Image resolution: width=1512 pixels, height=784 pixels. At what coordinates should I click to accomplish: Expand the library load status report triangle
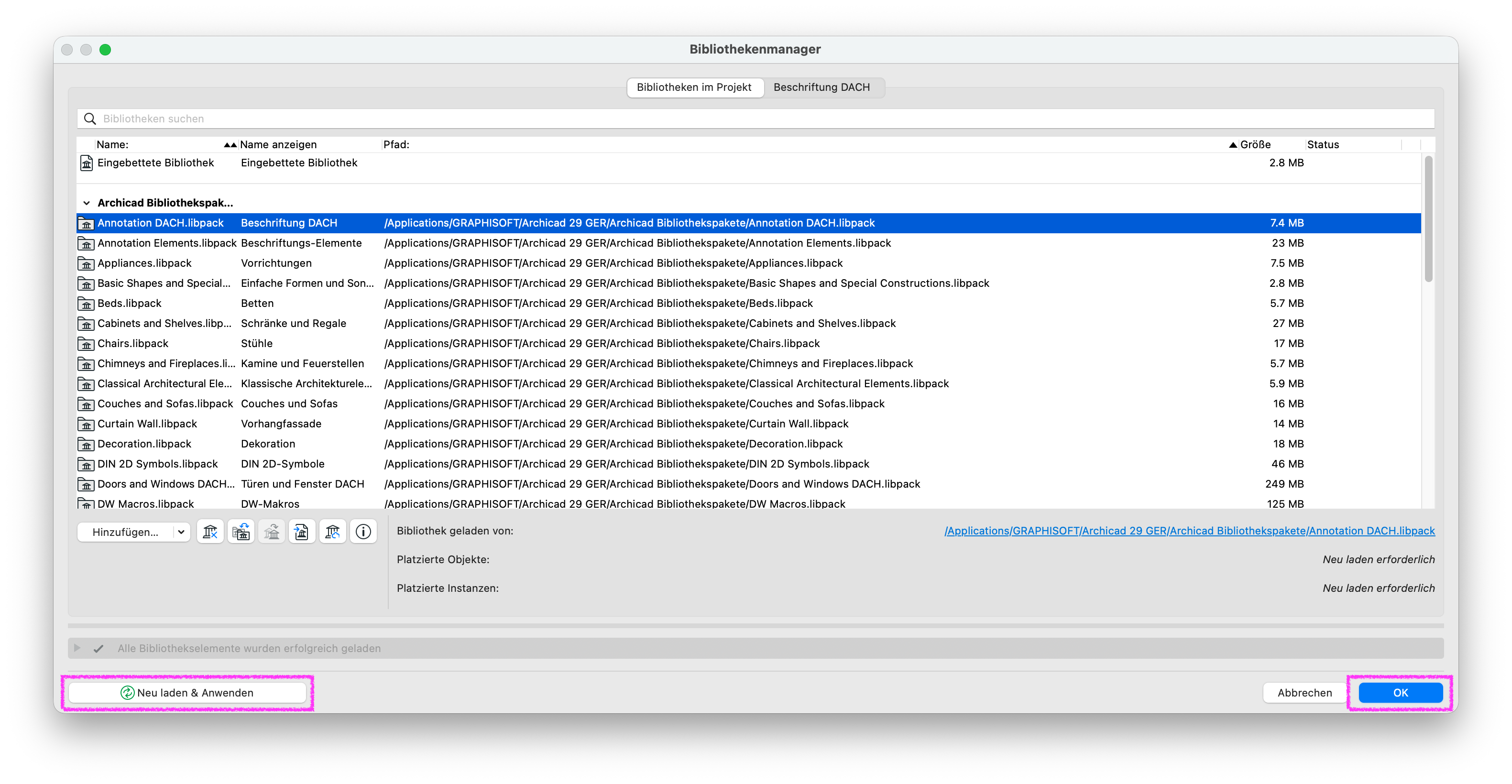tap(77, 648)
